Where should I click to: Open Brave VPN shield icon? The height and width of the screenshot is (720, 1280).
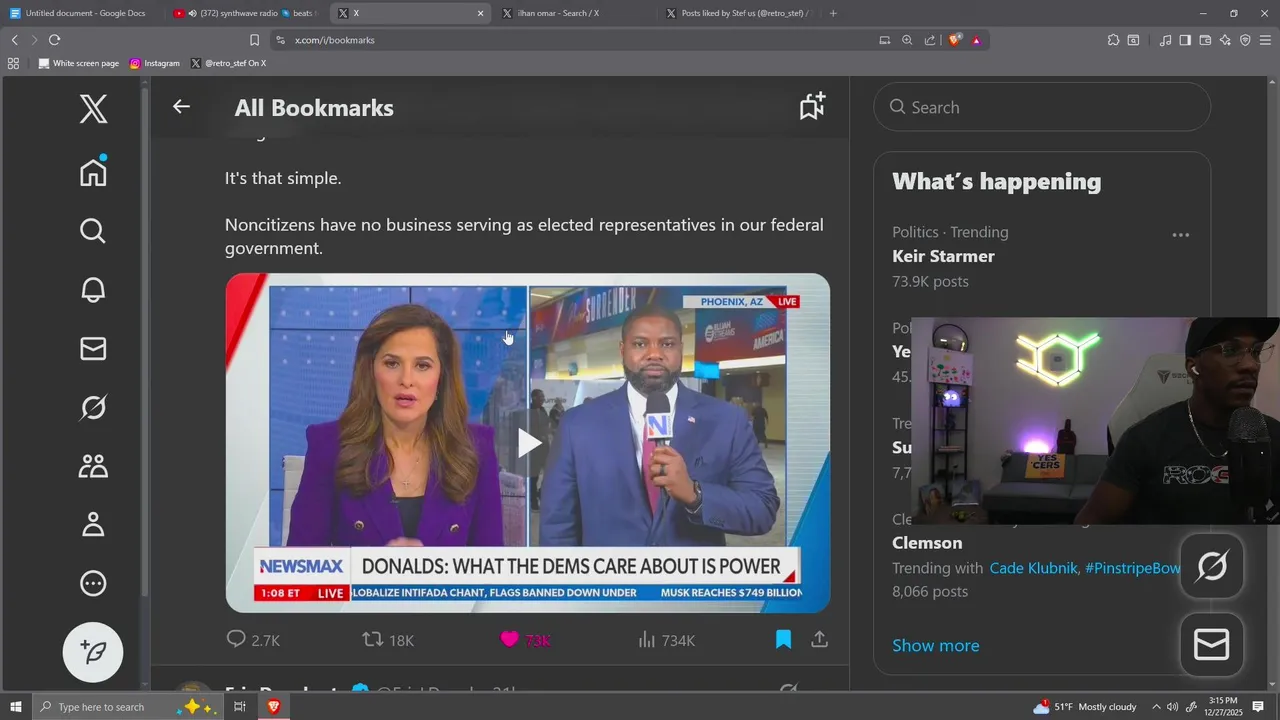(x=1245, y=40)
